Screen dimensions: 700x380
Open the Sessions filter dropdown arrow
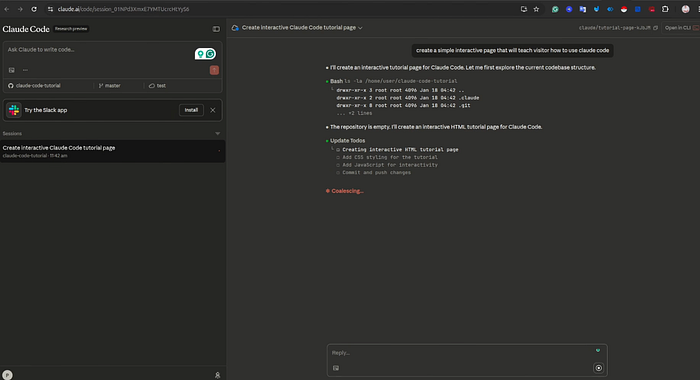coord(217,134)
